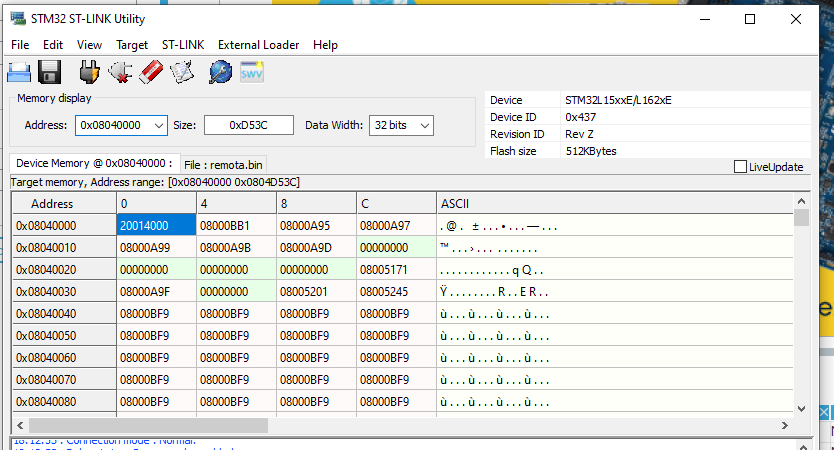Select the Address column header
This screenshot has width=834, height=450.
(64, 204)
